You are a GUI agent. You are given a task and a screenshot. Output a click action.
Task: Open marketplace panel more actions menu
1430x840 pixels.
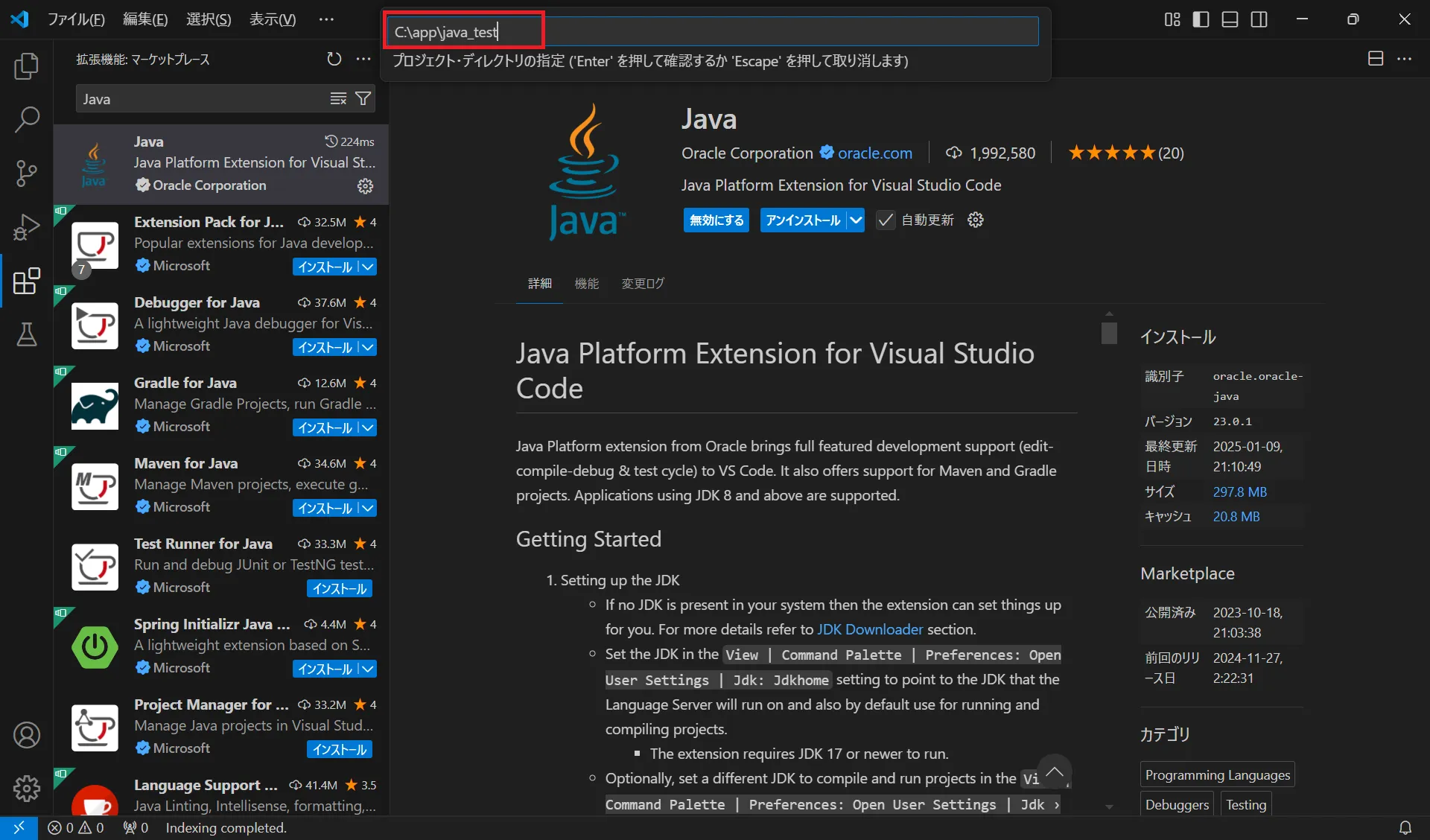click(x=363, y=59)
